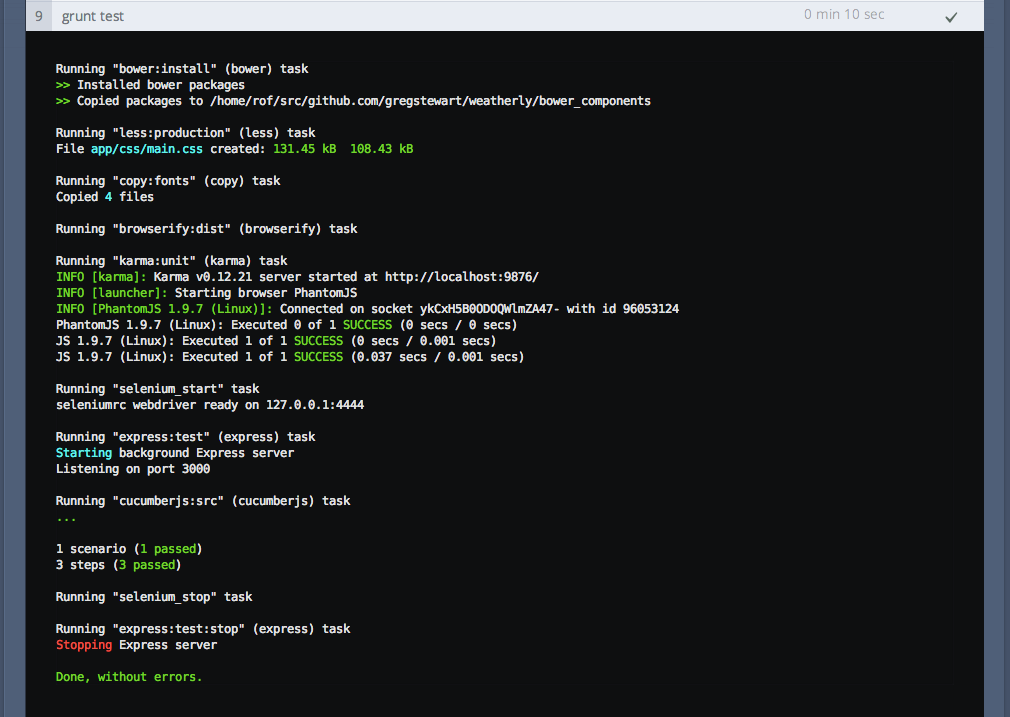Screen dimensions: 1010x717
Task: Click the build number 9 badge
Action: click(x=38, y=15)
